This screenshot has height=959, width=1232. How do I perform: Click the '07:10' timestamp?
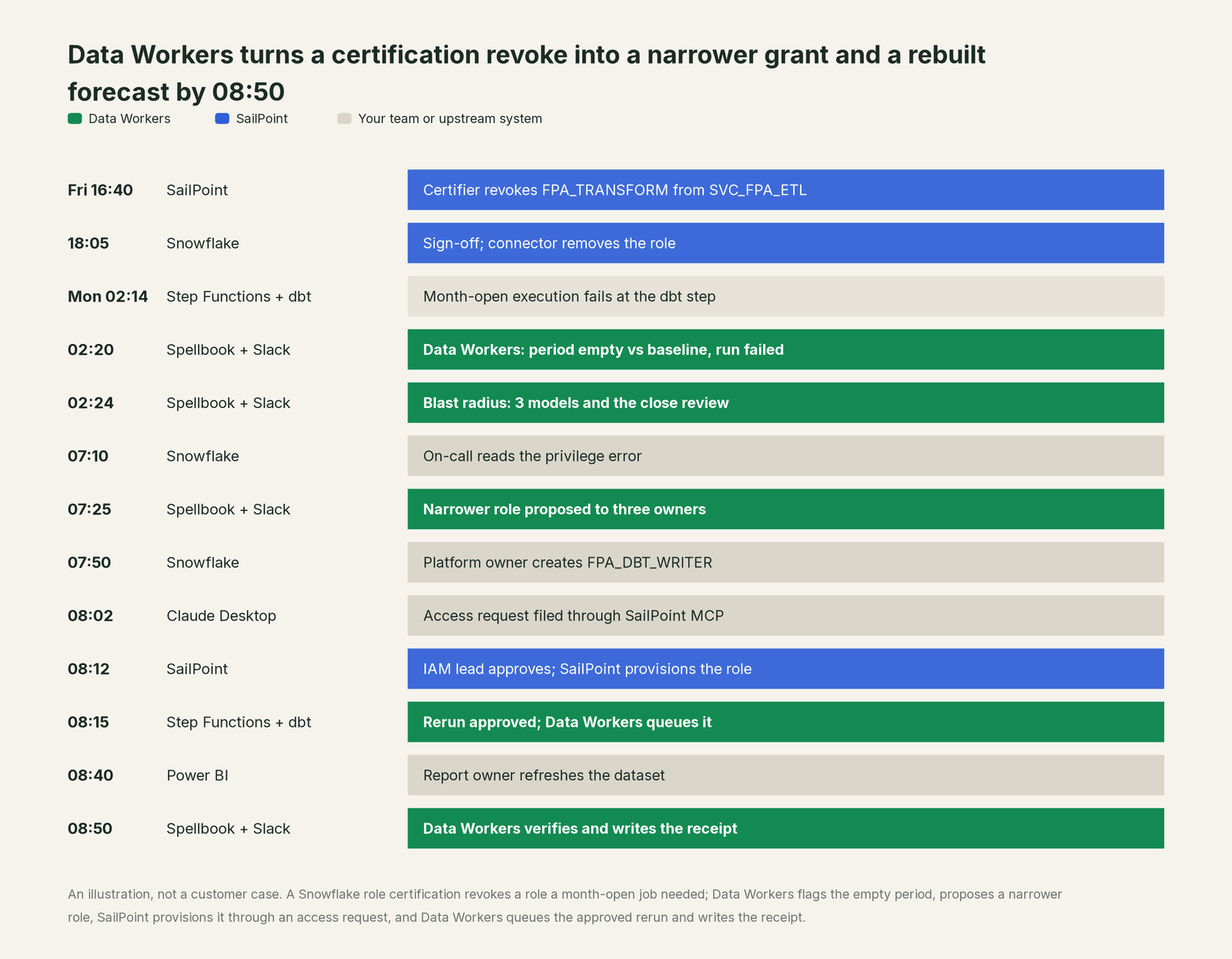89,456
